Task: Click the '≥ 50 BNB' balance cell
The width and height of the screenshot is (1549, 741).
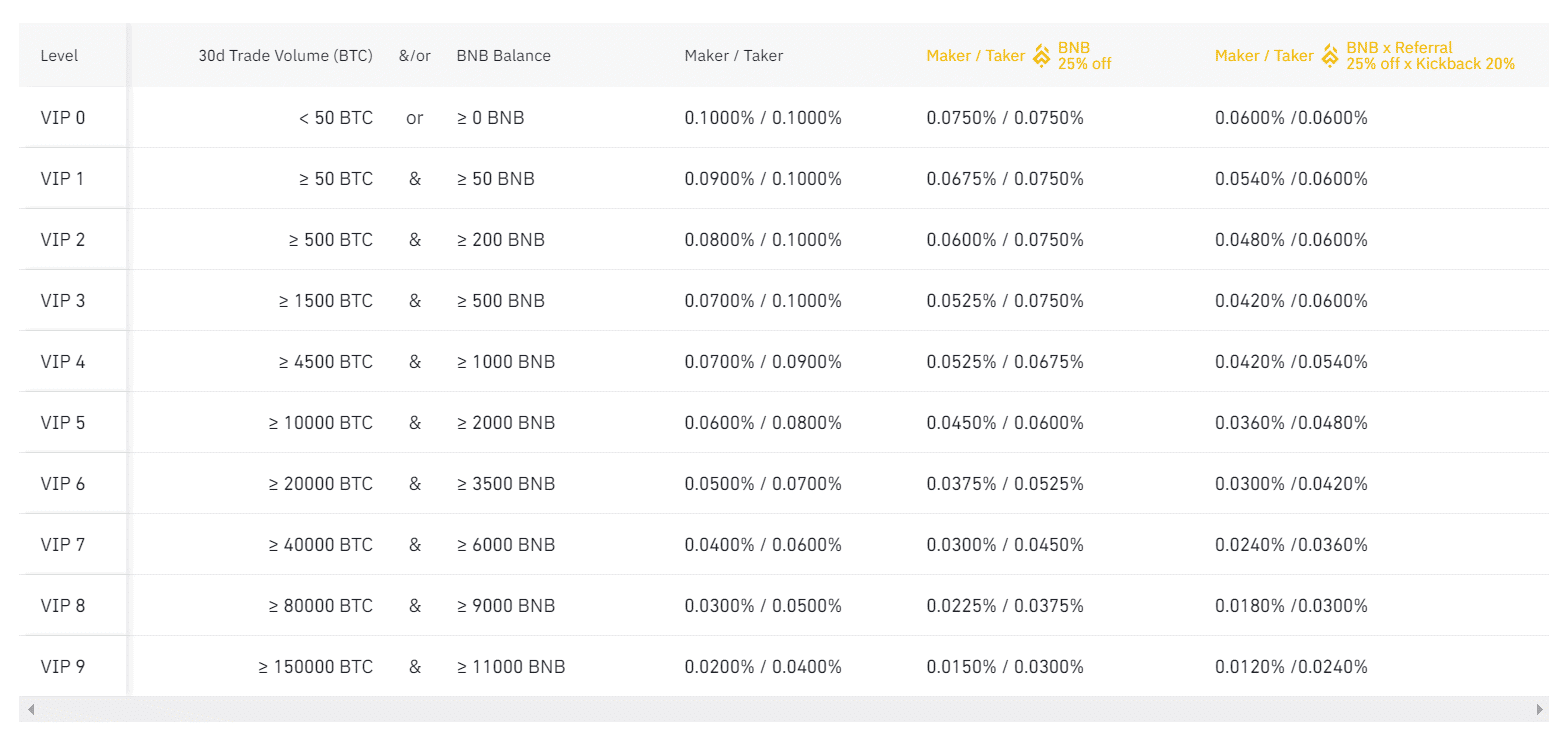Action: pyautogui.click(x=496, y=179)
